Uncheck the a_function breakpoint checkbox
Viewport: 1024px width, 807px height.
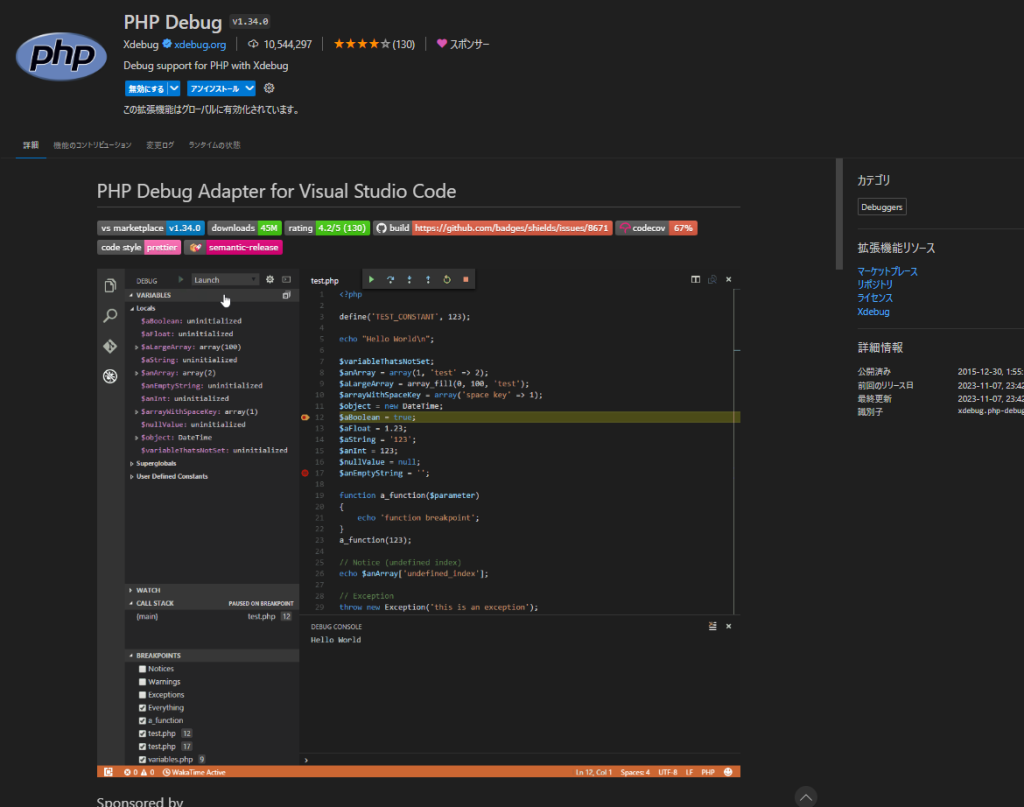click(x=142, y=721)
